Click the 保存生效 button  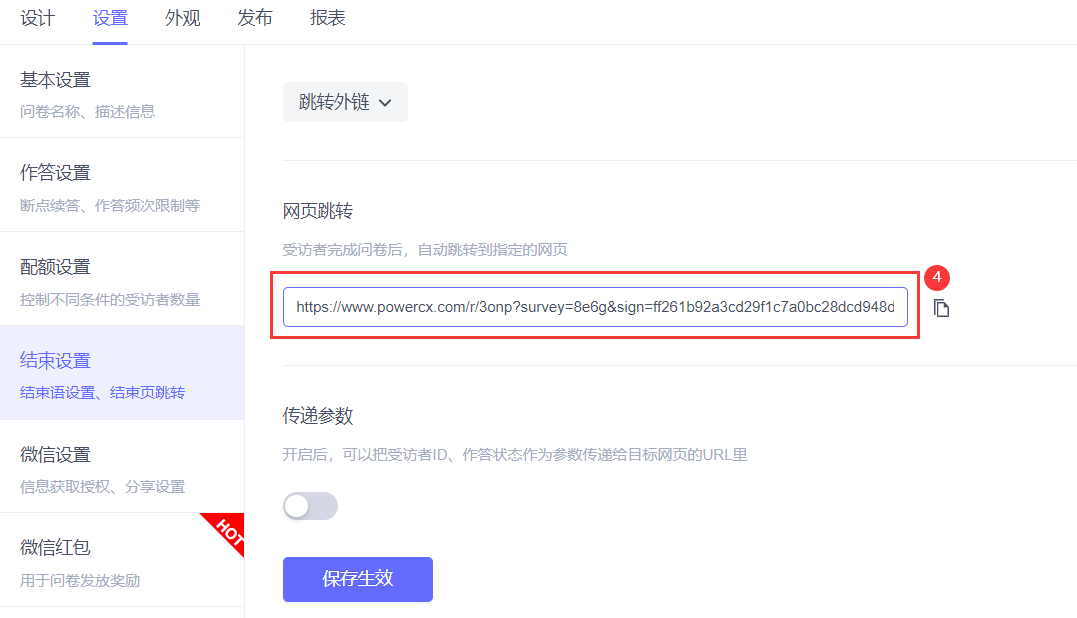358,579
